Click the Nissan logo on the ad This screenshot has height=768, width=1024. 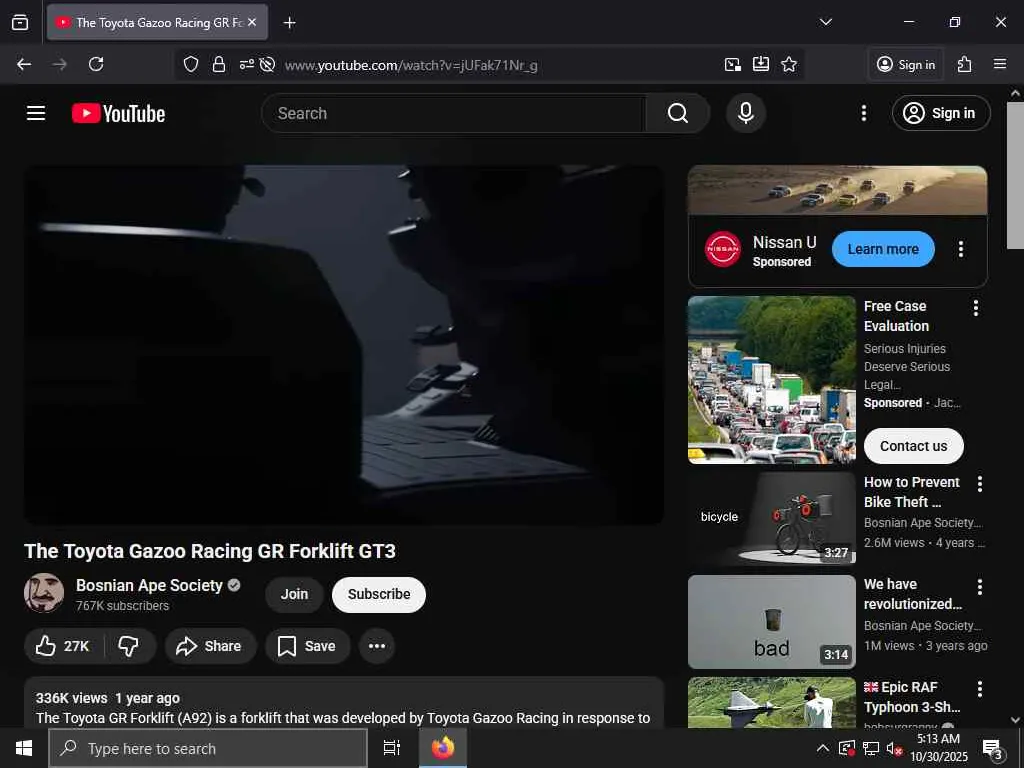[x=723, y=249]
